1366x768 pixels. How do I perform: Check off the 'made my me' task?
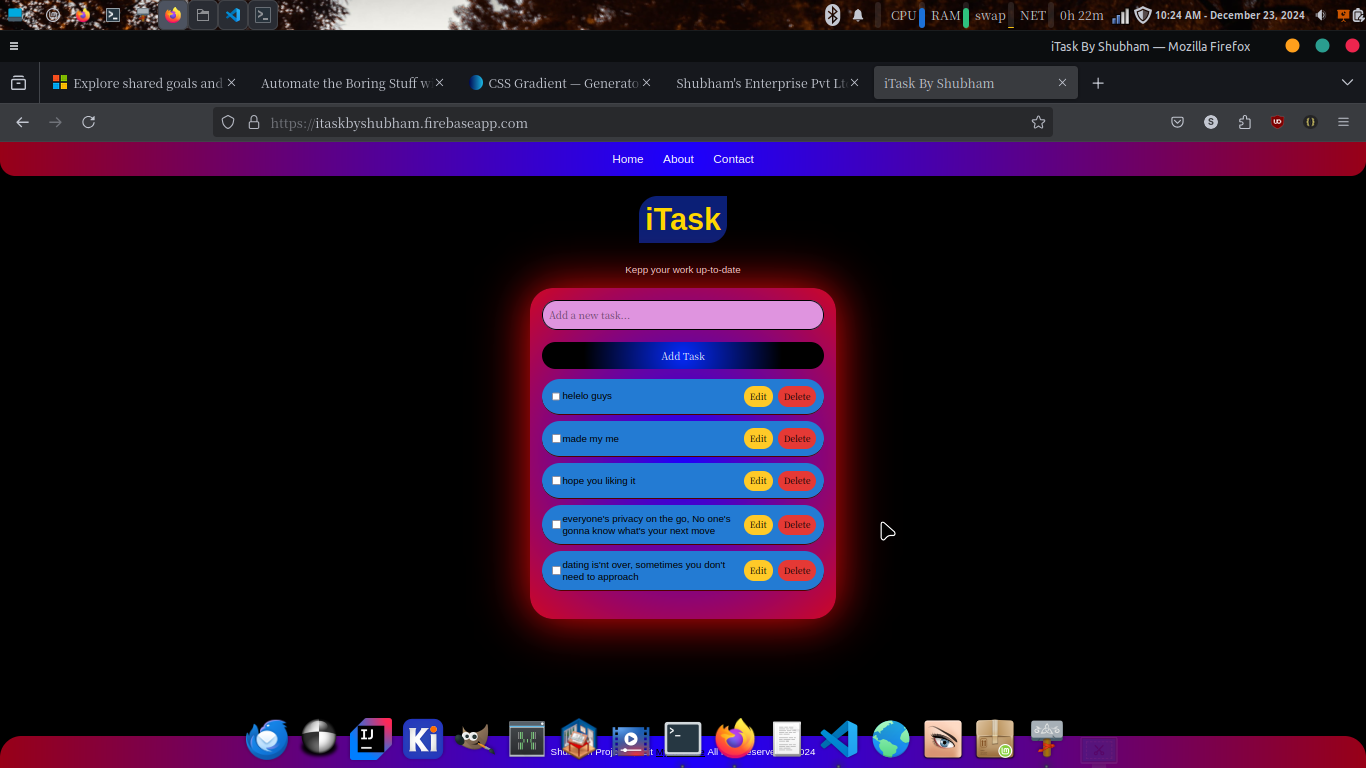(x=556, y=439)
